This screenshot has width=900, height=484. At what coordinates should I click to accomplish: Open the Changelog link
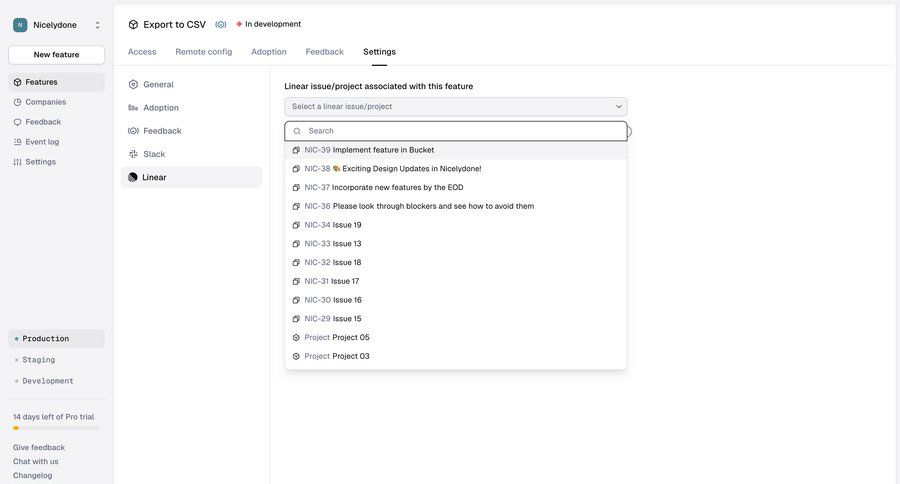click(x=32, y=475)
